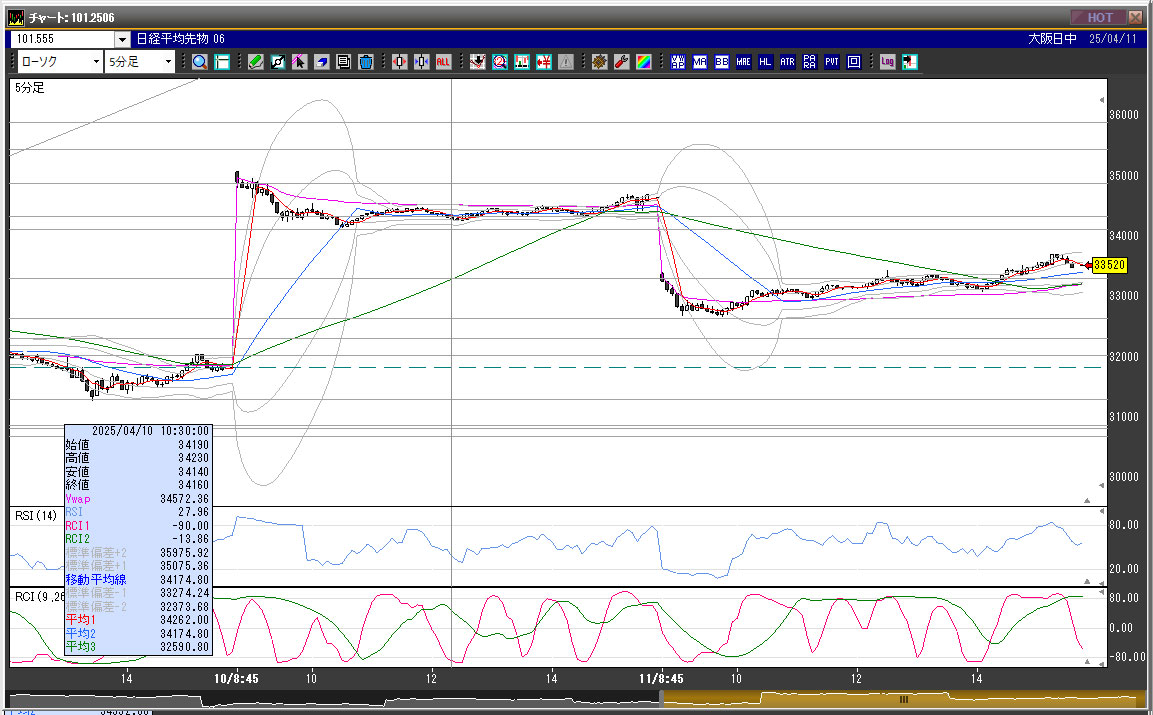Screen dimensions: 1153x715
Task: Click the red bar chart icon
Action: tap(521, 62)
